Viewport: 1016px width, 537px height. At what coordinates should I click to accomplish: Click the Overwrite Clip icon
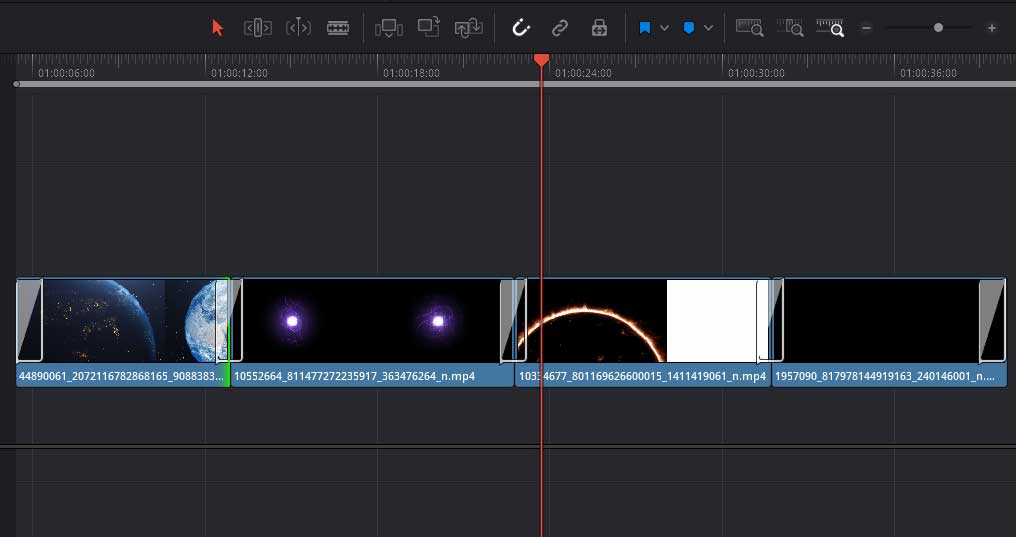pos(429,28)
